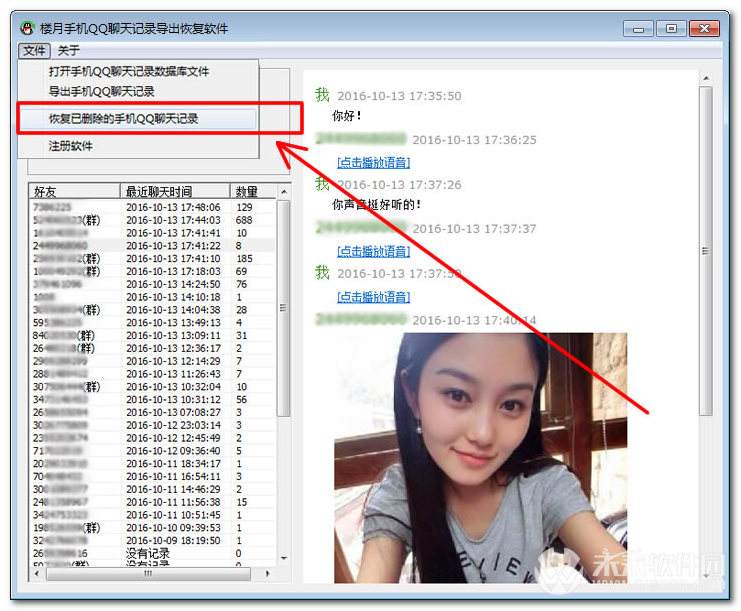Click friend list scroll down arrow

[x=284, y=558]
